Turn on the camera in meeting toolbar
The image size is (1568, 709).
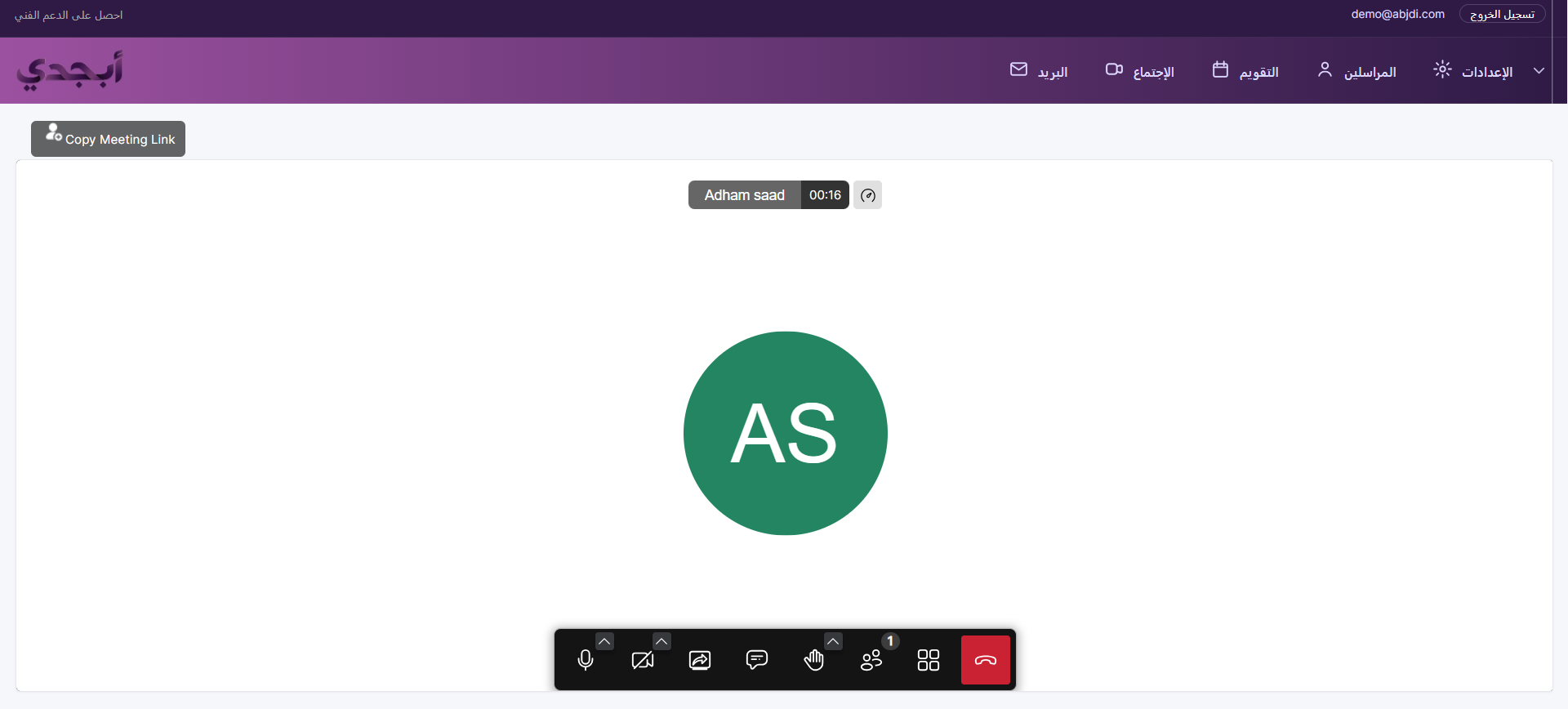[x=643, y=660]
